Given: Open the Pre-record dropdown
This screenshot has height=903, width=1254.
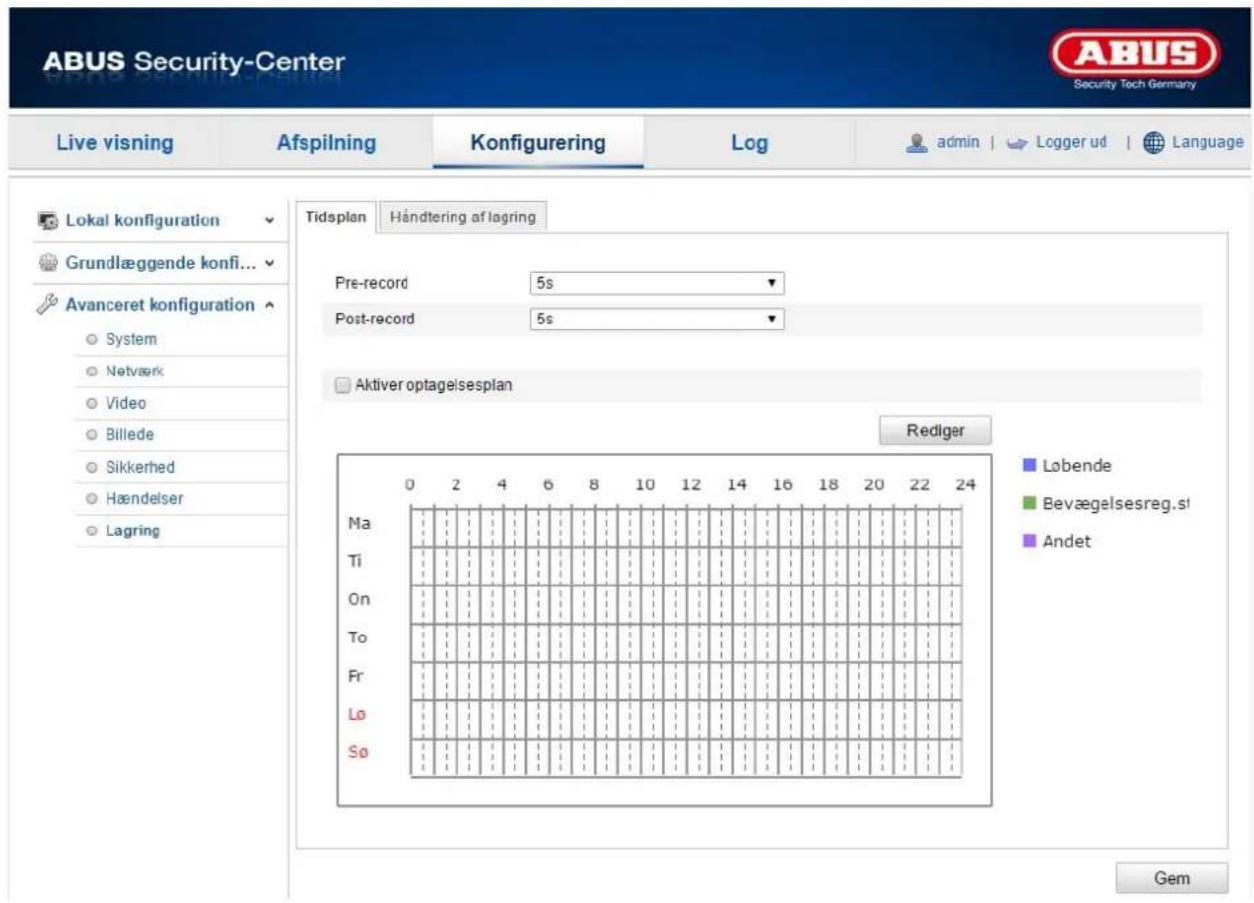Looking at the screenshot, I should point(656,284).
